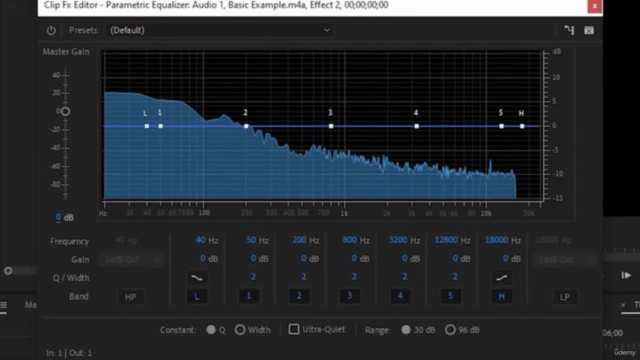Screen dimensions: 640x360
Task: Select control point 2 on EQ graph
Action: (246, 126)
